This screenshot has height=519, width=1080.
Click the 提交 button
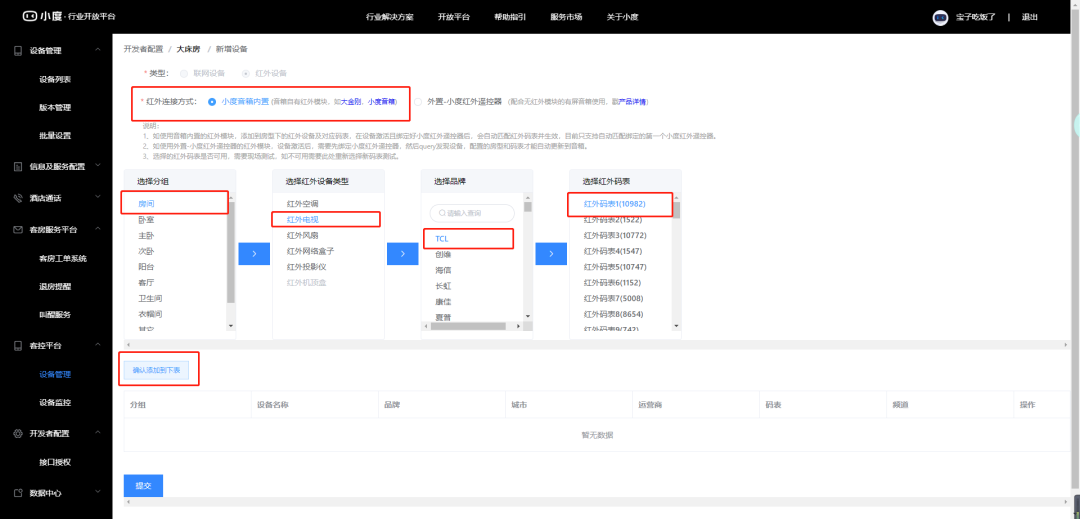pos(143,485)
